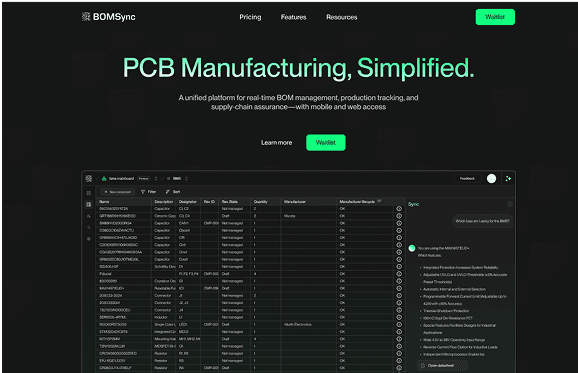578x373 pixels.
Task: Open the BMS breadcrumb switcher arrows
Action: click(187, 179)
